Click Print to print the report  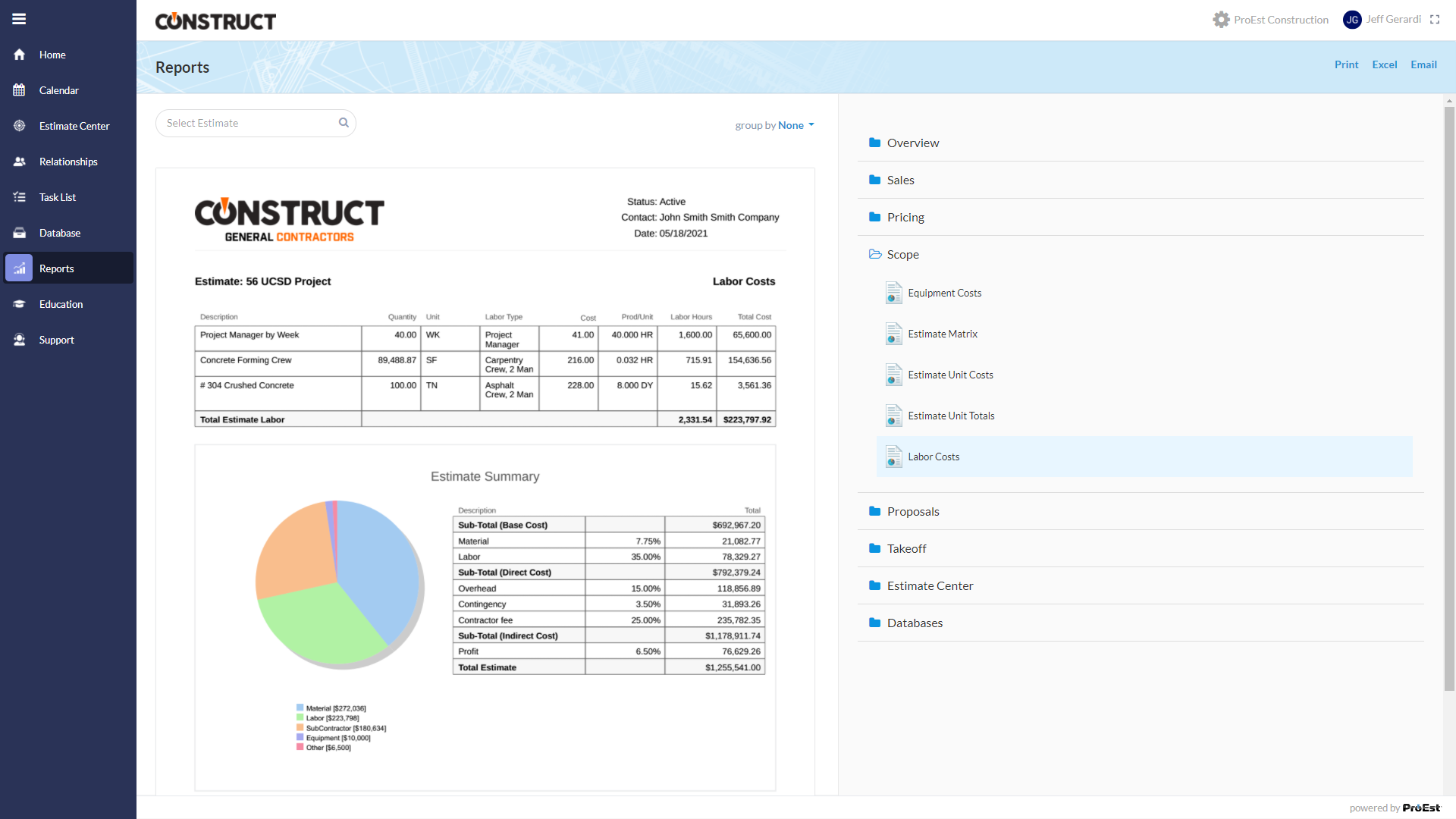(1346, 64)
